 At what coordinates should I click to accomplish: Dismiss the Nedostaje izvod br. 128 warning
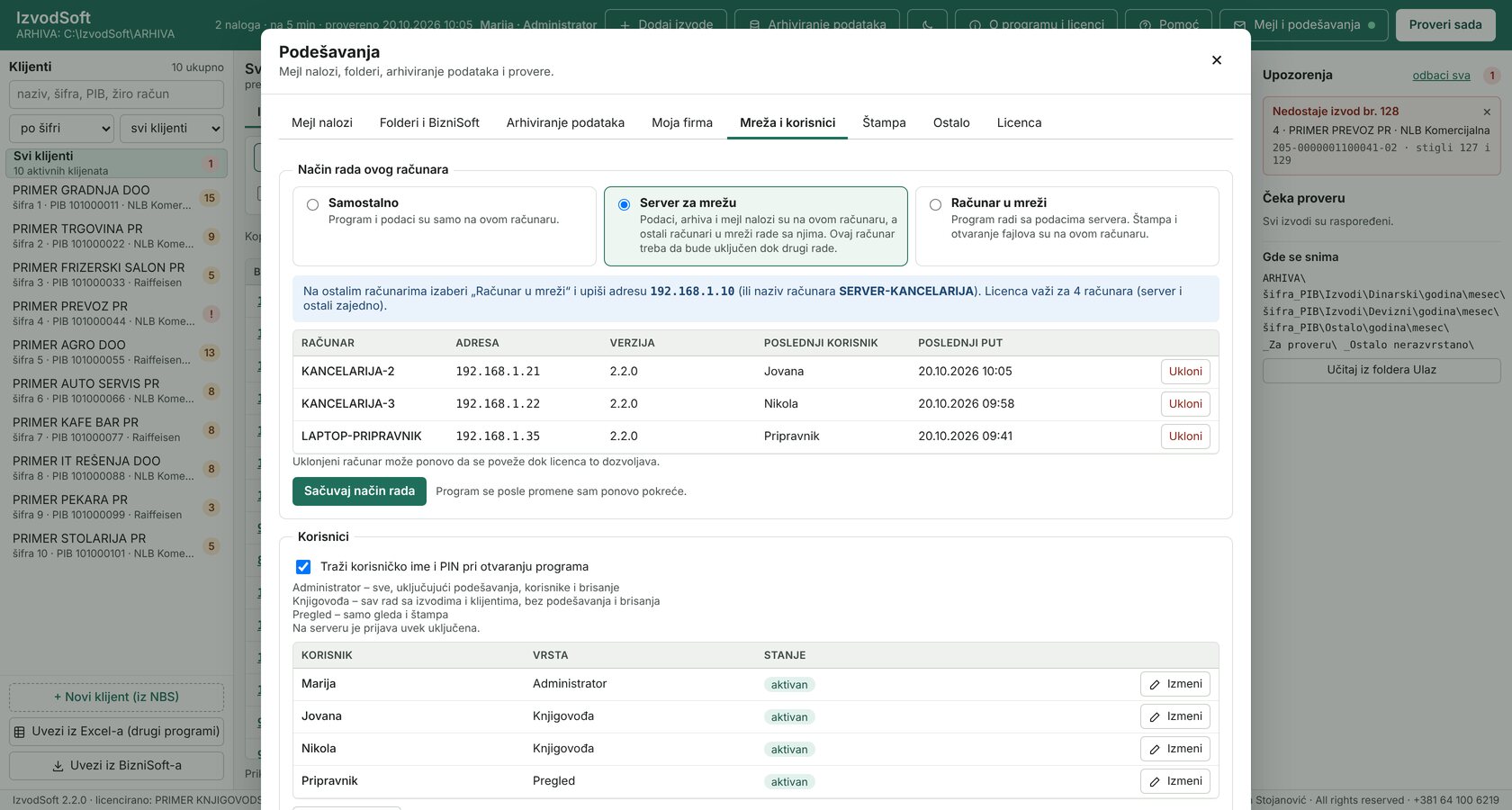[1487, 112]
